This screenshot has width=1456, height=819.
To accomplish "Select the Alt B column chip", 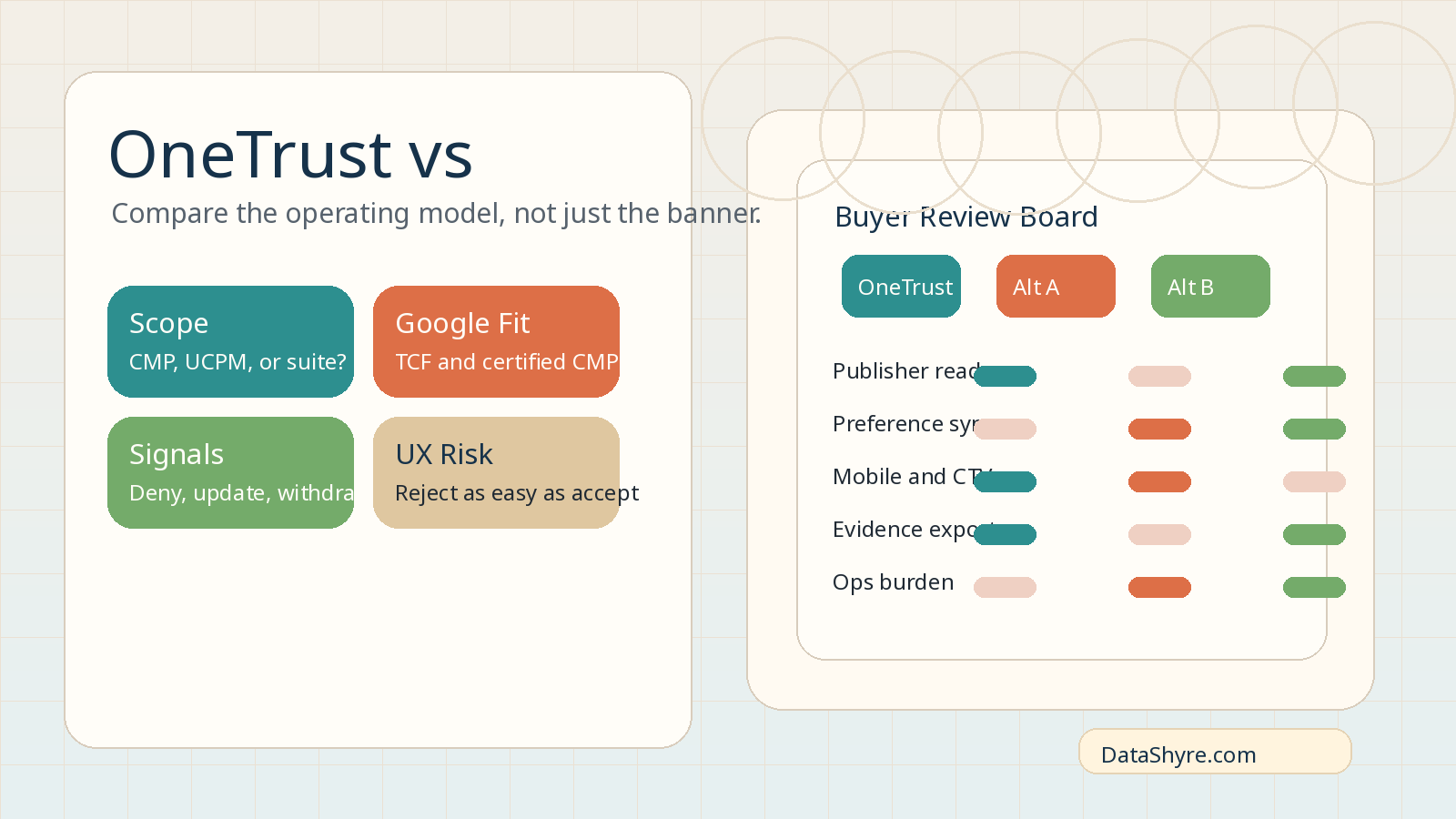I will [1210, 286].
